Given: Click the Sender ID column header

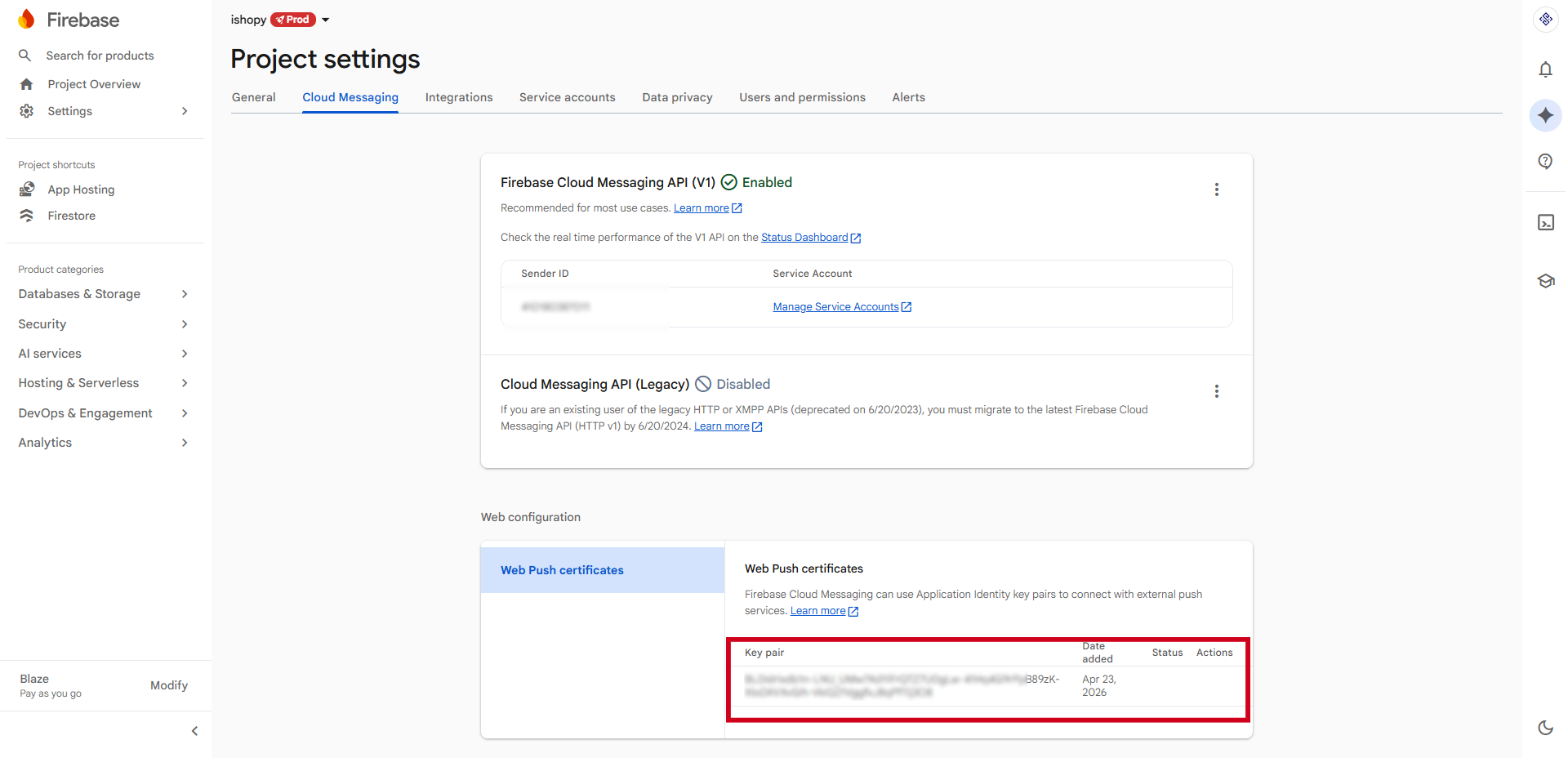Looking at the screenshot, I should (x=545, y=274).
